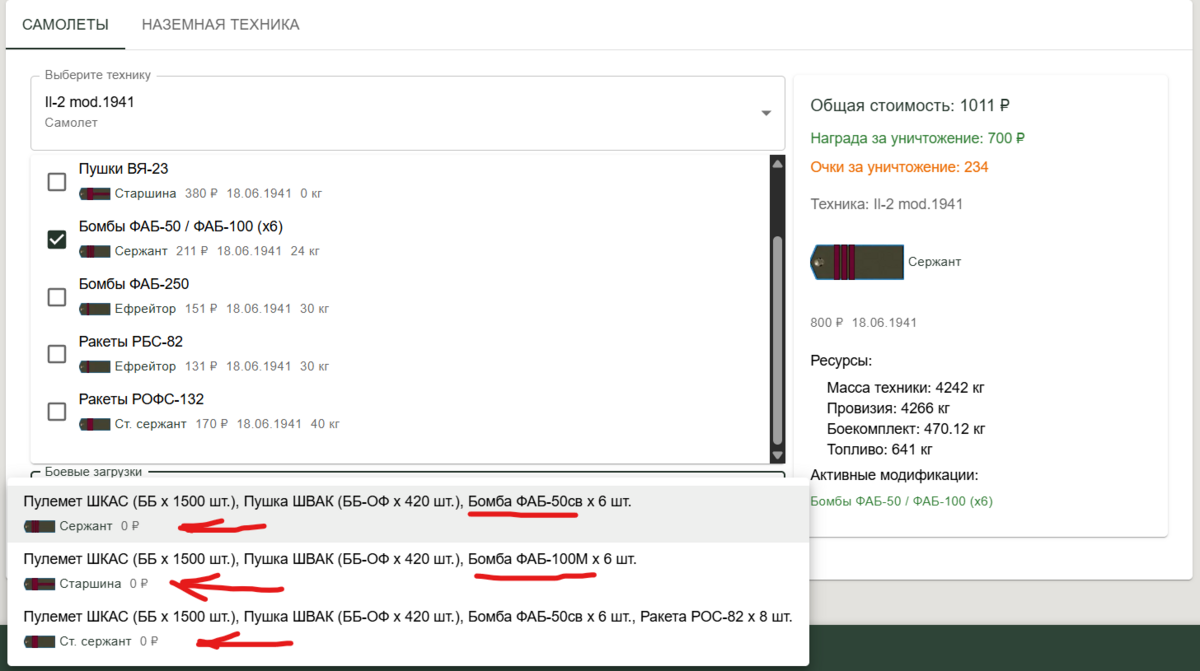Click the scroll up arrow in modifications list

776,164
